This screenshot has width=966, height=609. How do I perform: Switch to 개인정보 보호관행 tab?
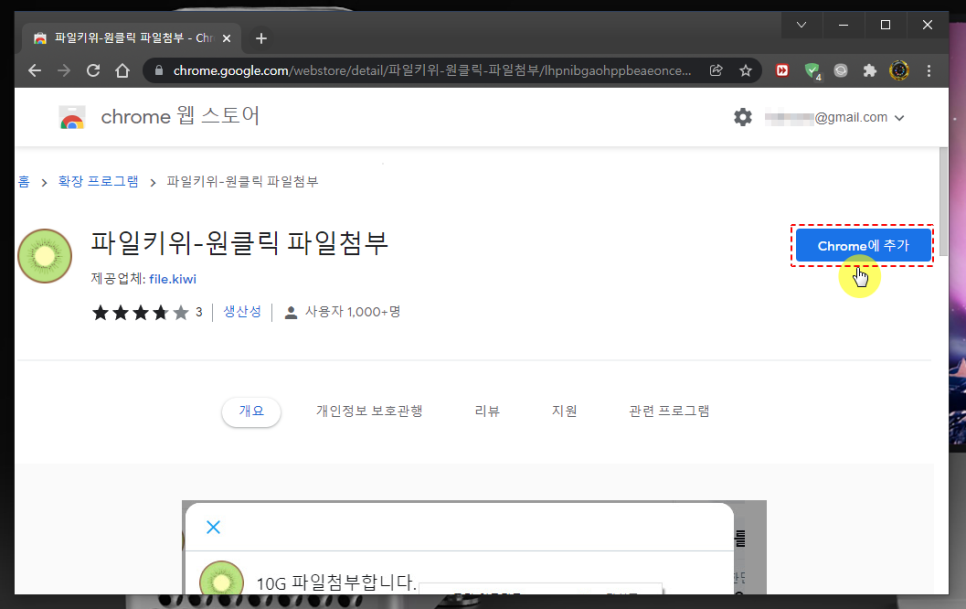(369, 411)
